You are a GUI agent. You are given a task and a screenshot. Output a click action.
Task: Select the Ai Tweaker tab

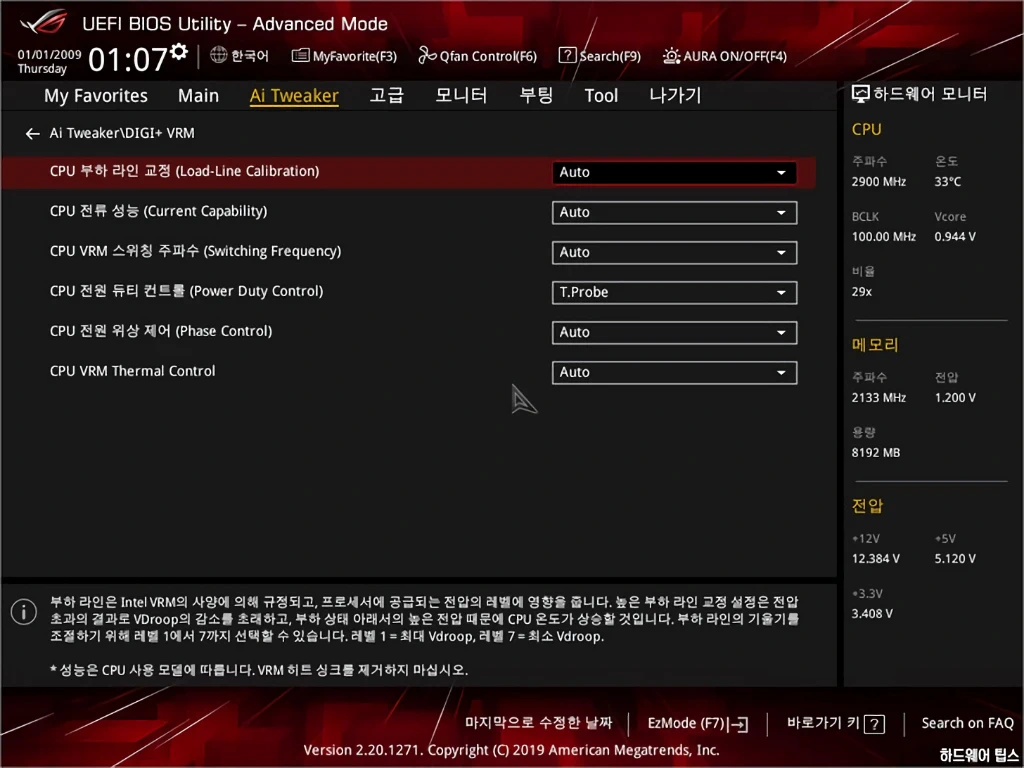pyautogui.click(x=294, y=95)
